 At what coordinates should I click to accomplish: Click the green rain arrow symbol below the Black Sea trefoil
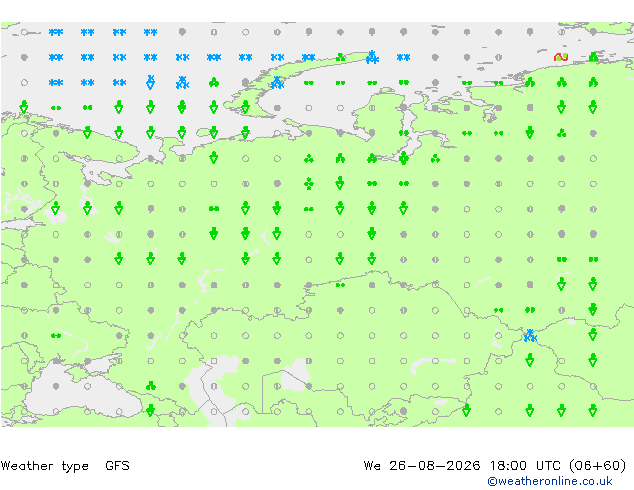click(150, 410)
